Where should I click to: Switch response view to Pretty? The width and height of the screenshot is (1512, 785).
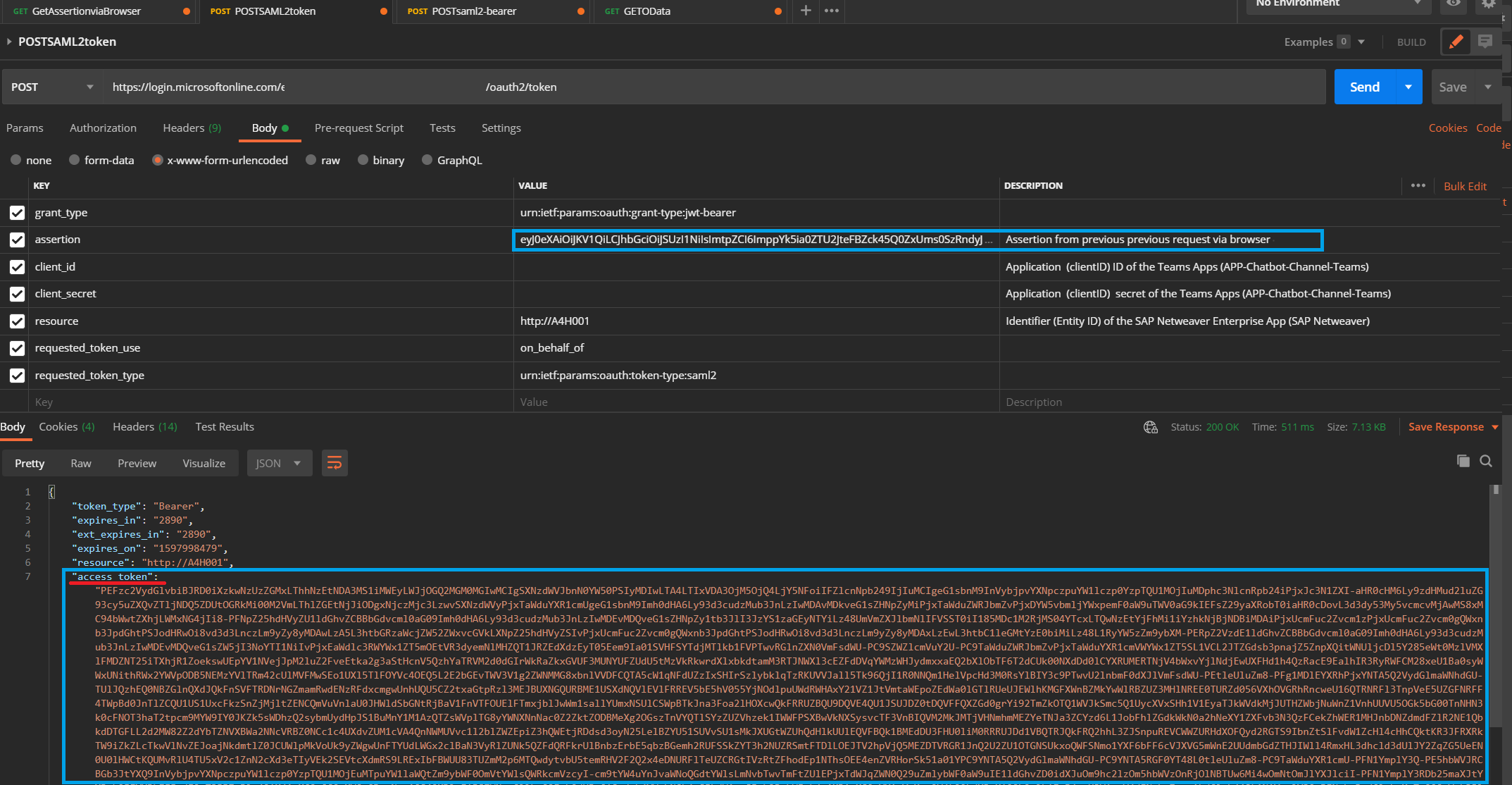coord(30,463)
